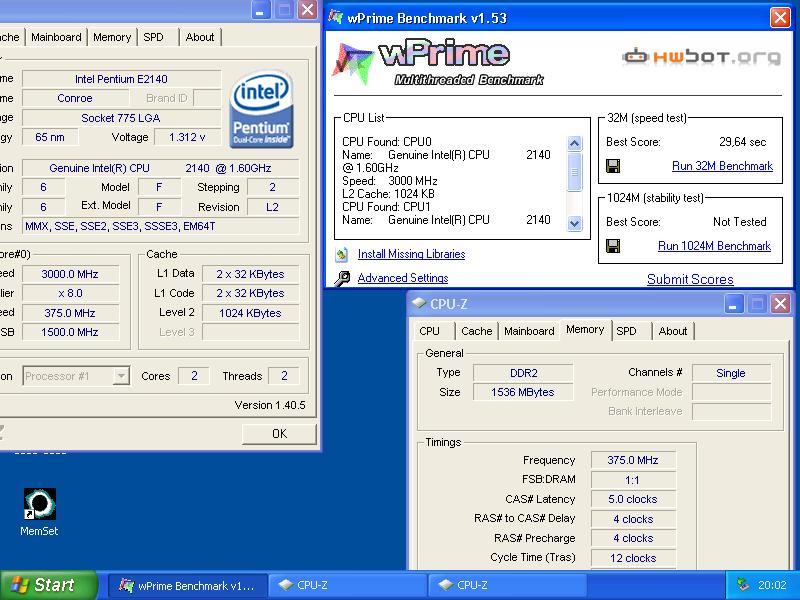Click the DDR2 memory type field
The image size is (800, 600).
tap(523, 373)
